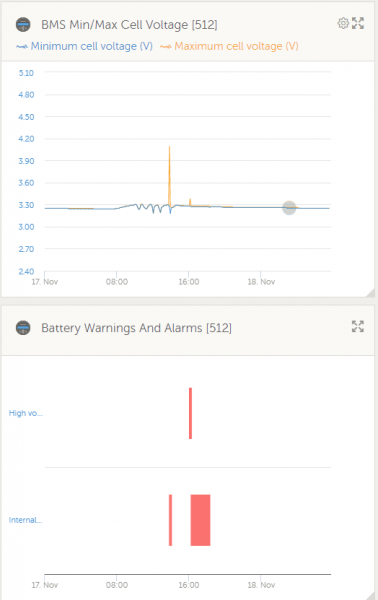The height and width of the screenshot is (600, 378).
Task: Toggle Minimum cell voltage (V) series
Action: [92, 46]
